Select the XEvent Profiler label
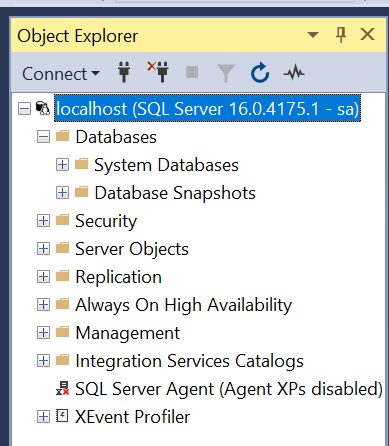This screenshot has width=389, height=446. tap(133, 417)
